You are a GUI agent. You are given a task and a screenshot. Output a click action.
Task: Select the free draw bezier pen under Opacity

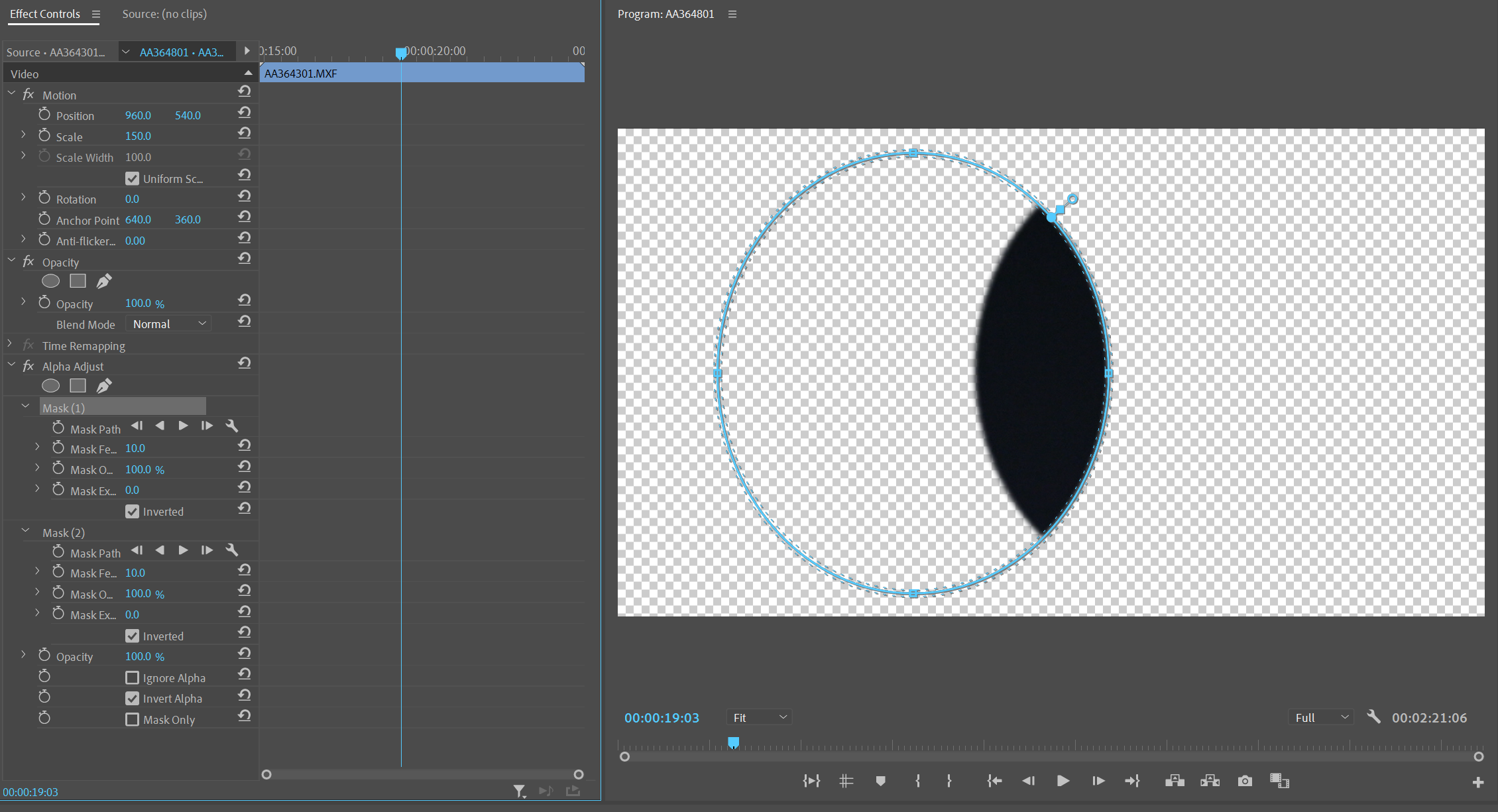(104, 280)
